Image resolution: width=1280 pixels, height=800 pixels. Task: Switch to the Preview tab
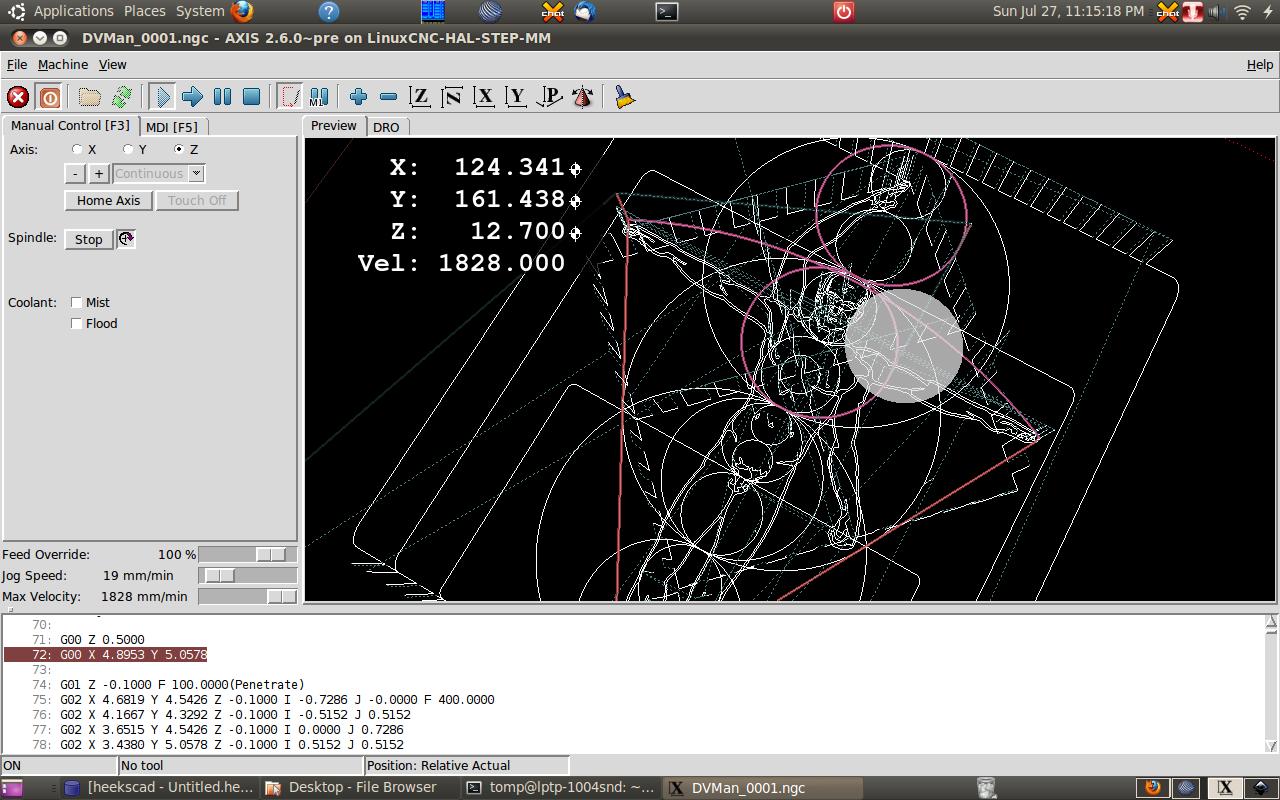(x=333, y=126)
